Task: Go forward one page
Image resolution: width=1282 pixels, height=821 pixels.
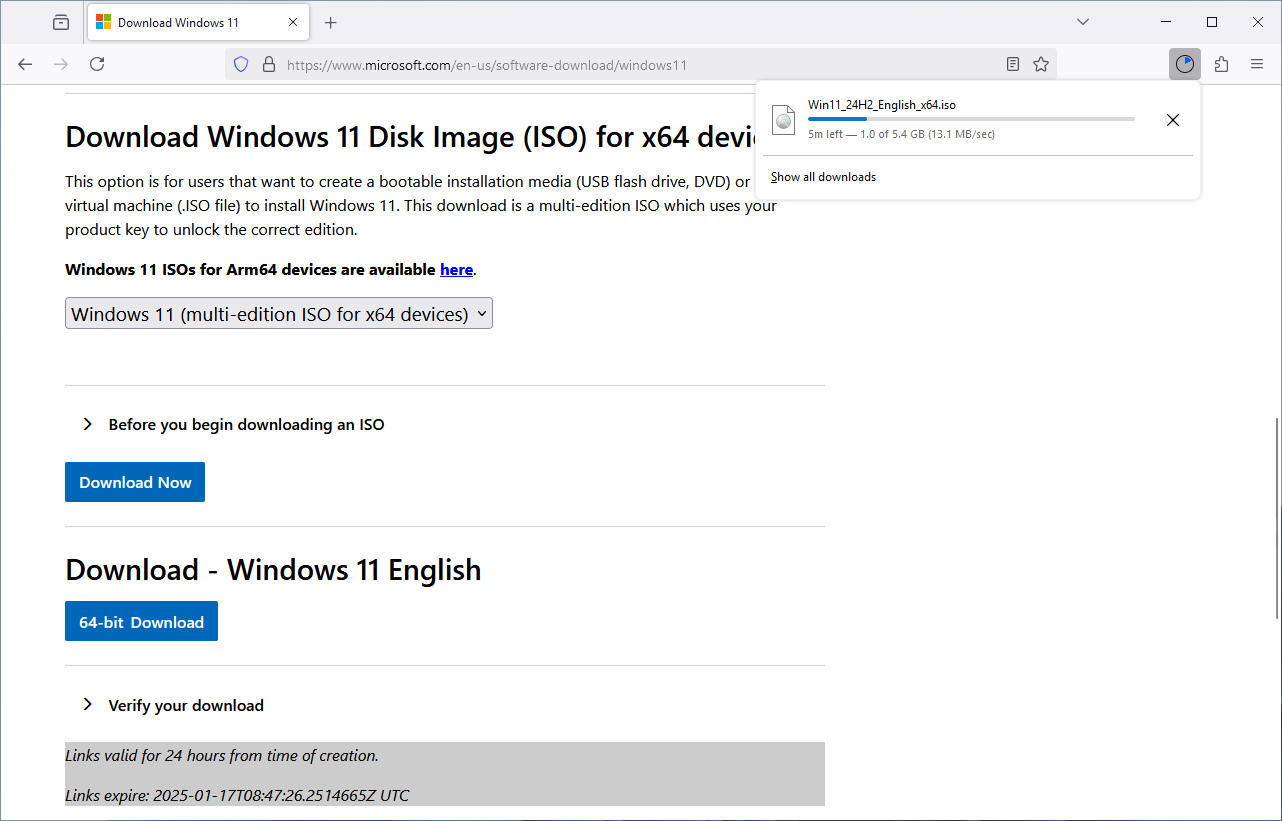Action: (x=61, y=64)
